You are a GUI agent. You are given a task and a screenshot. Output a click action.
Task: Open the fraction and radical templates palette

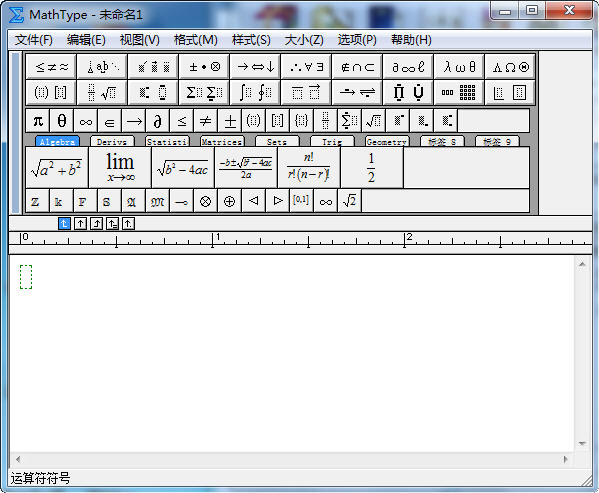tap(102, 92)
